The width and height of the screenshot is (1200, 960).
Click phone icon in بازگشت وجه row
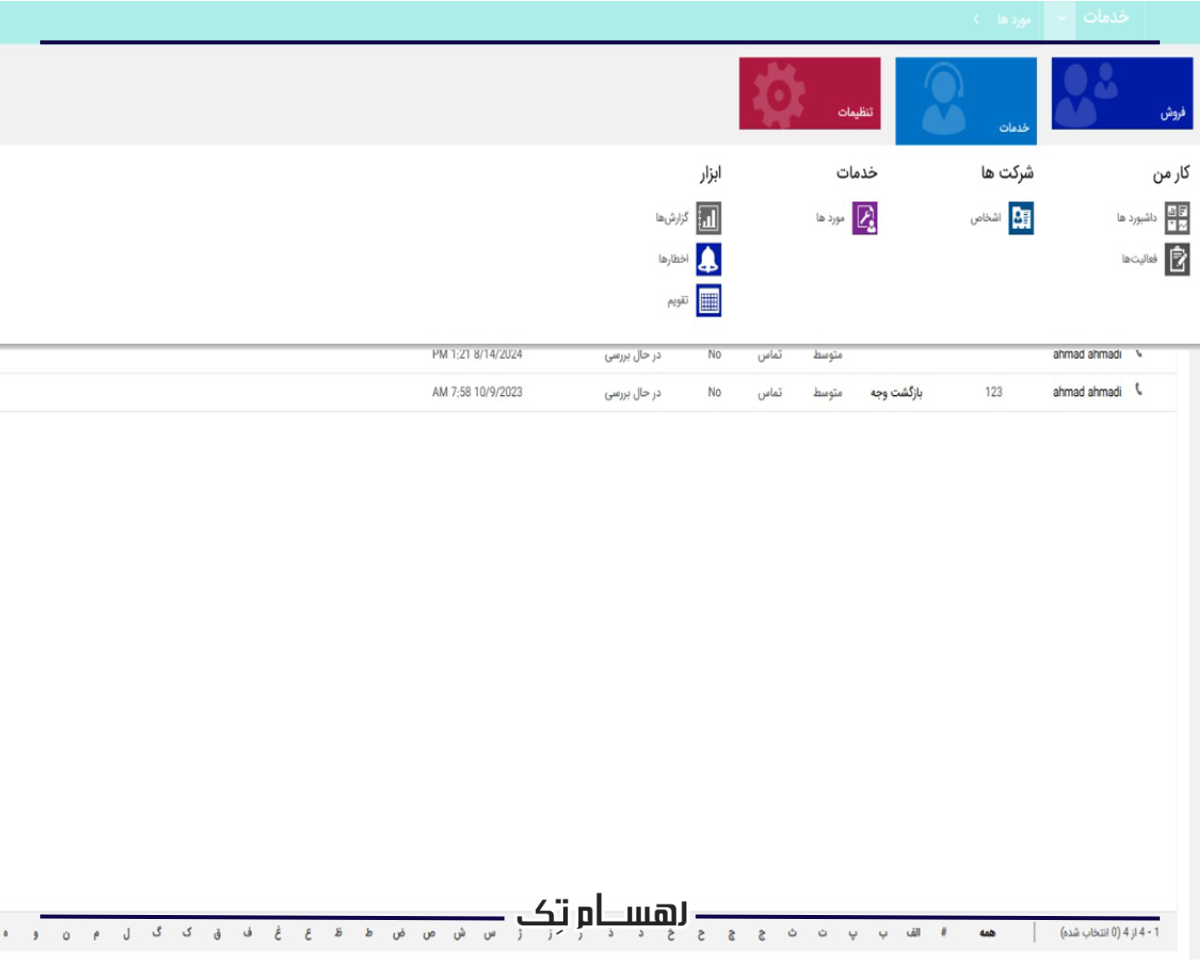pos(1137,391)
